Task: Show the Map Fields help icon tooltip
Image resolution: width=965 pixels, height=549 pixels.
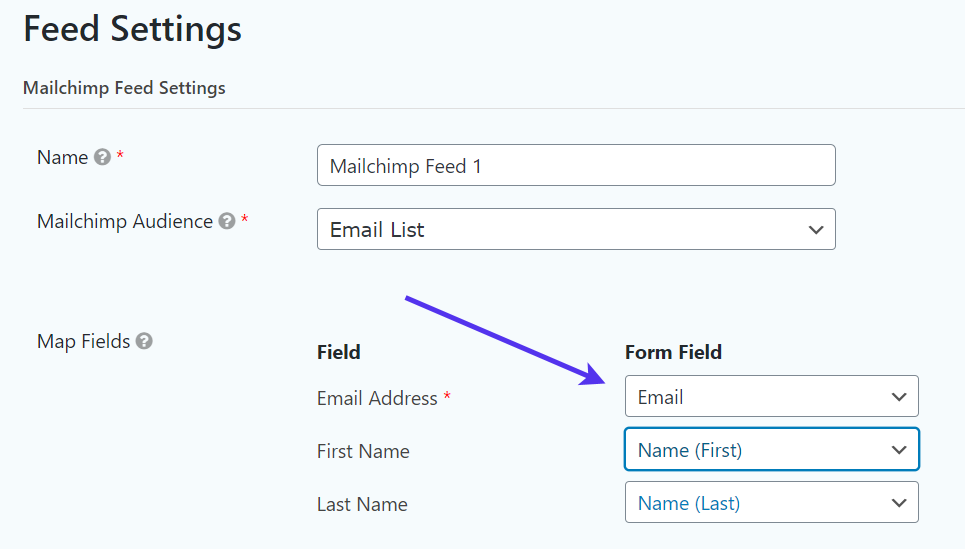Action: [x=144, y=342]
